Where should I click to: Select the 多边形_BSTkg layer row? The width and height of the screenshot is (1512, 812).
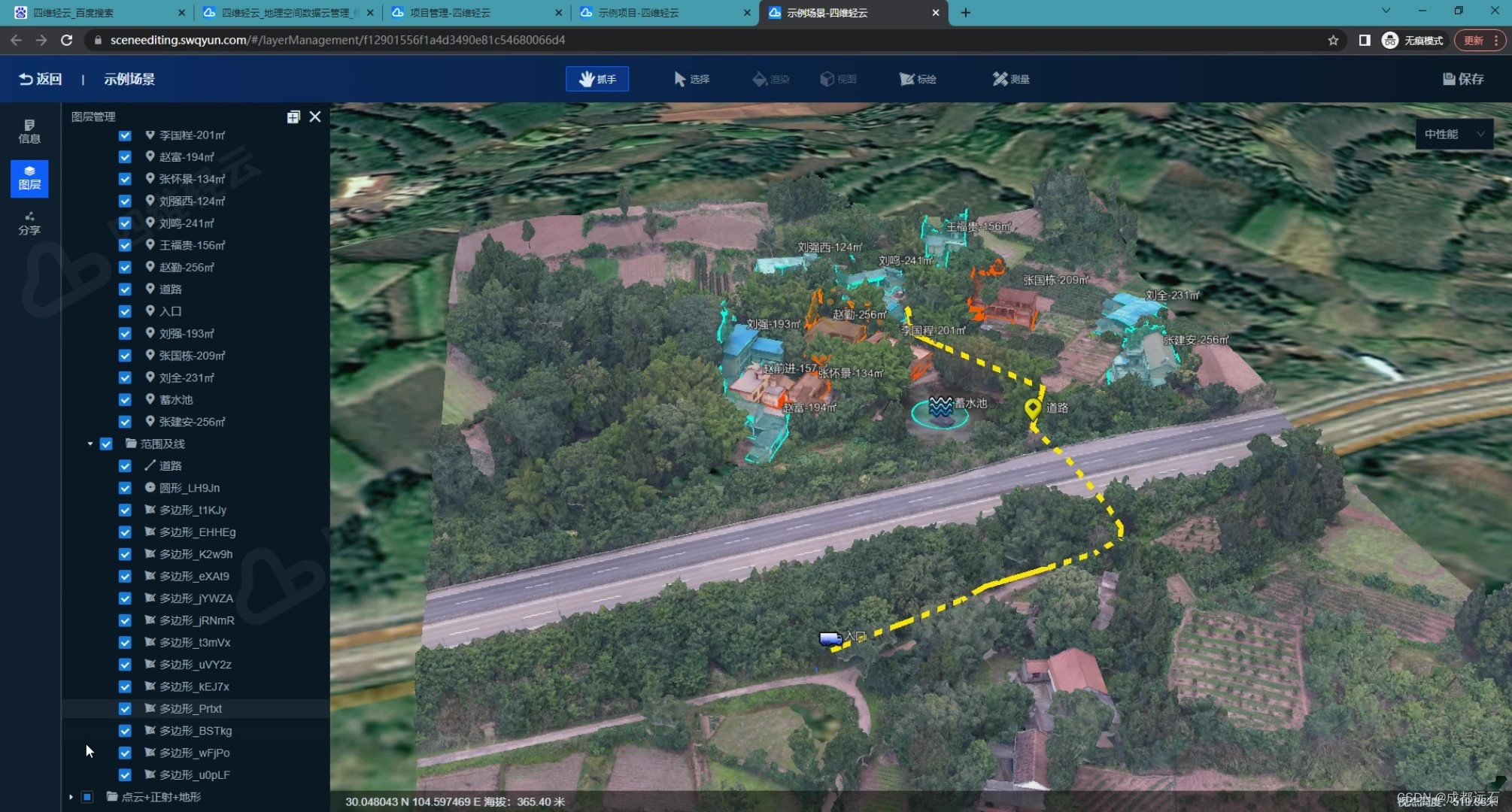click(196, 731)
